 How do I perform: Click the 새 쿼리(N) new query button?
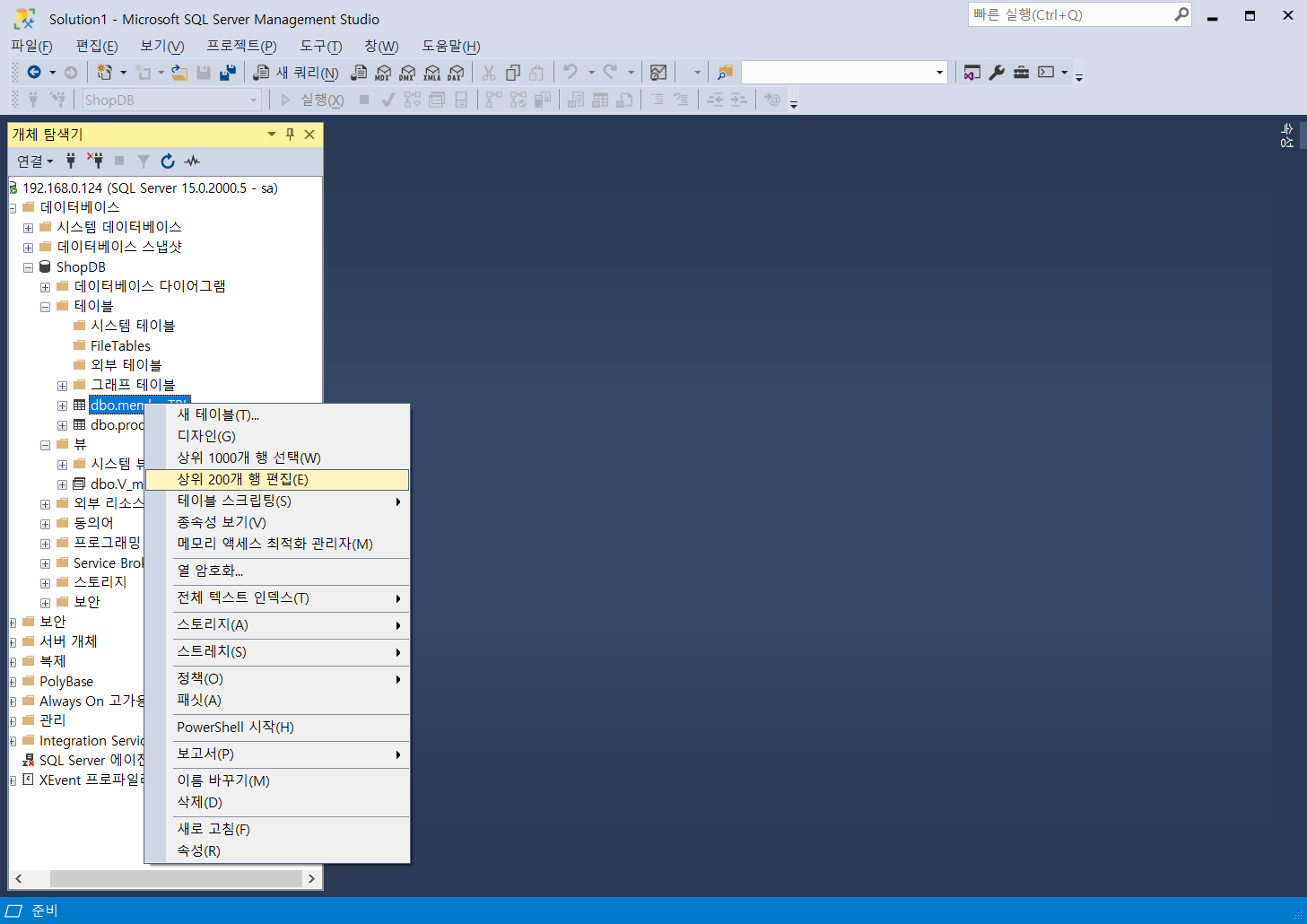tap(296, 73)
